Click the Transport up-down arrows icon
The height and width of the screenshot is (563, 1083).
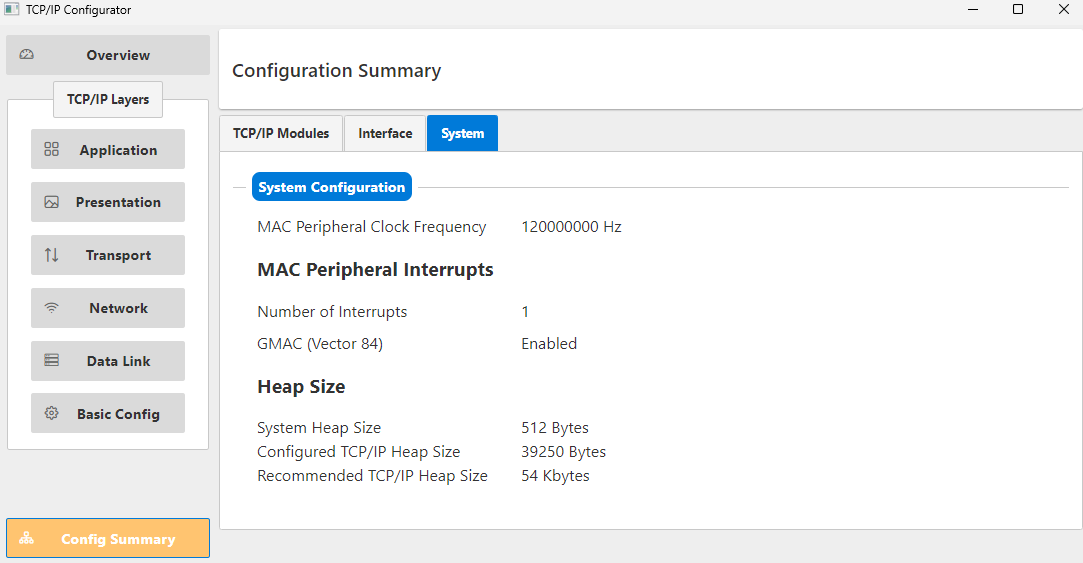coord(52,255)
